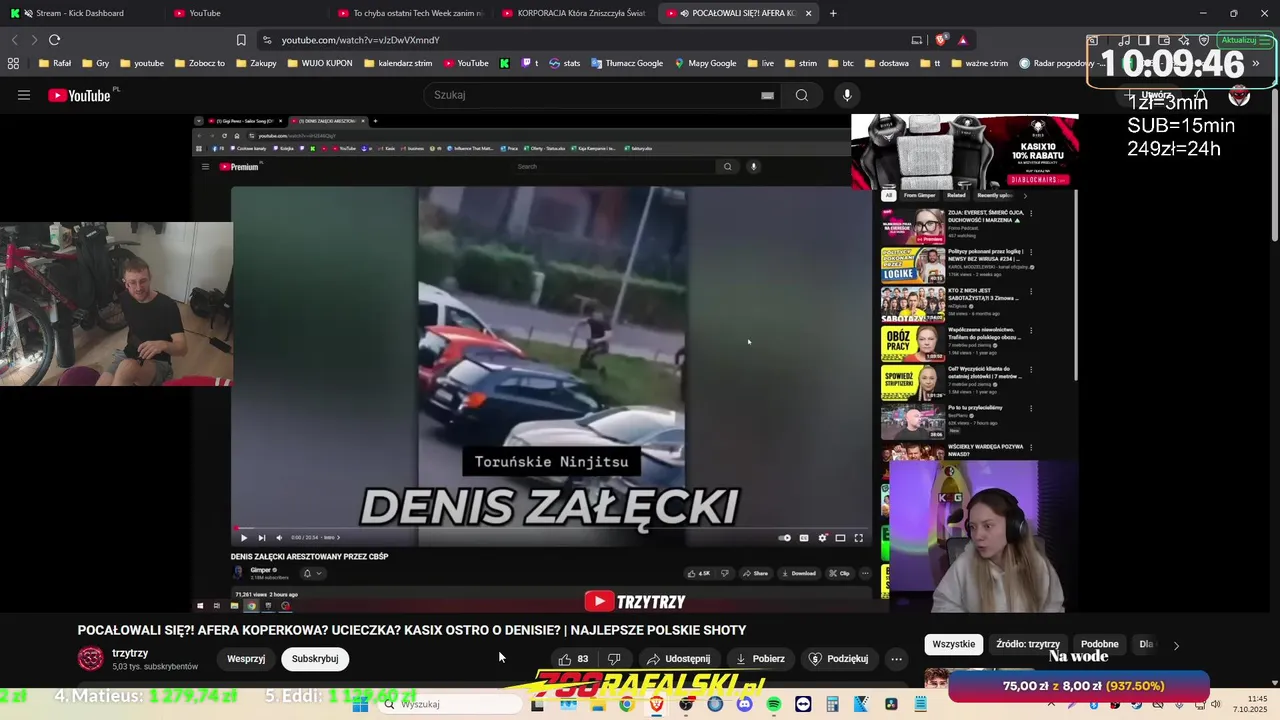
Task: Open the trzytrzy channel avatar
Action: [x=91, y=658]
